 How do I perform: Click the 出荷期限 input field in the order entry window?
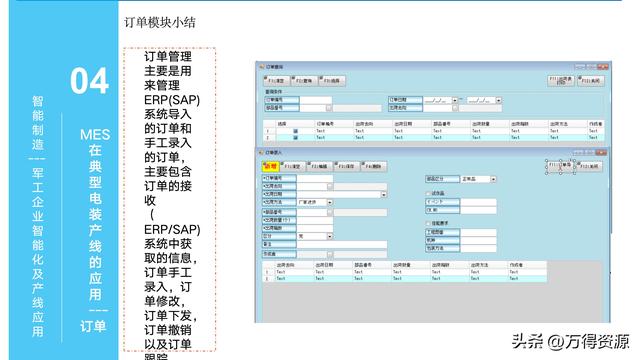(x=315, y=228)
